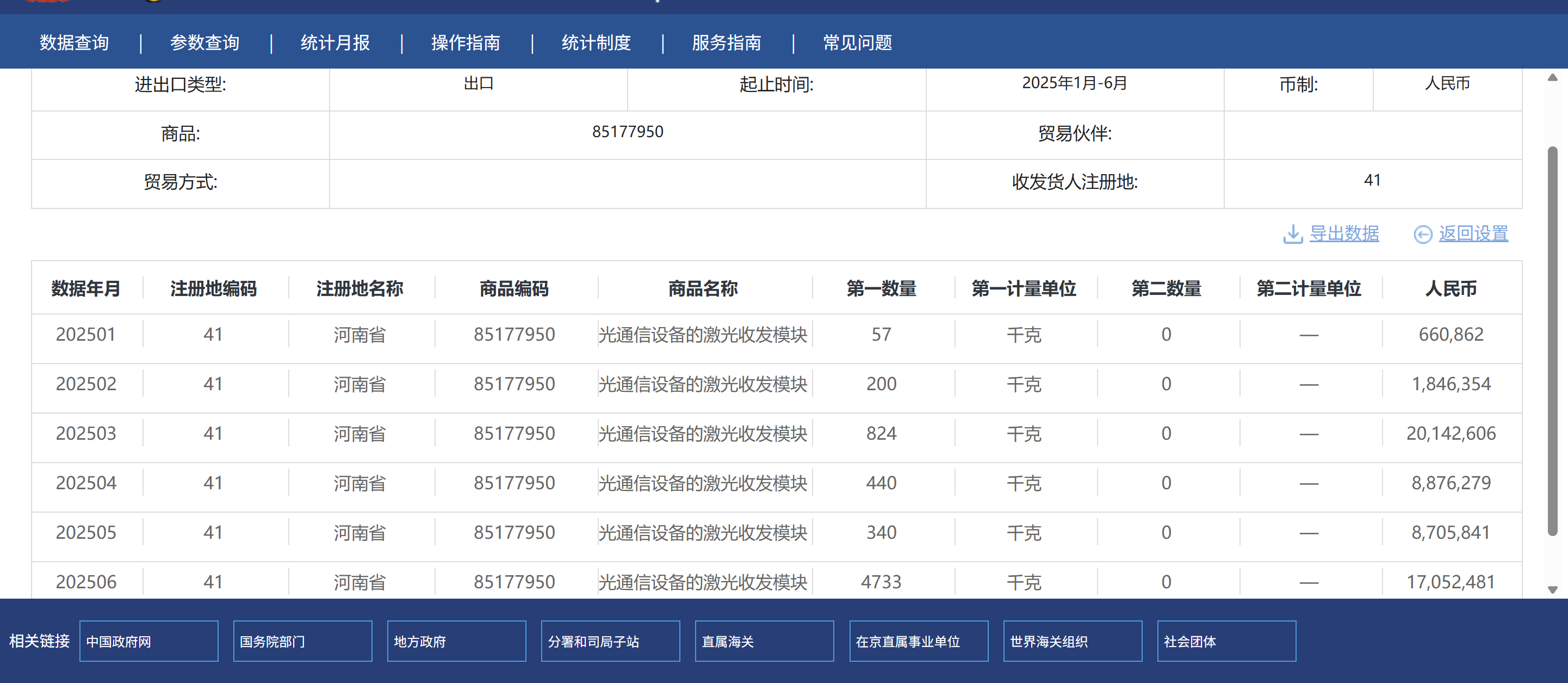The image size is (1568, 683).
Task: Click quantity 4733 in 202506 row
Action: pos(882,582)
